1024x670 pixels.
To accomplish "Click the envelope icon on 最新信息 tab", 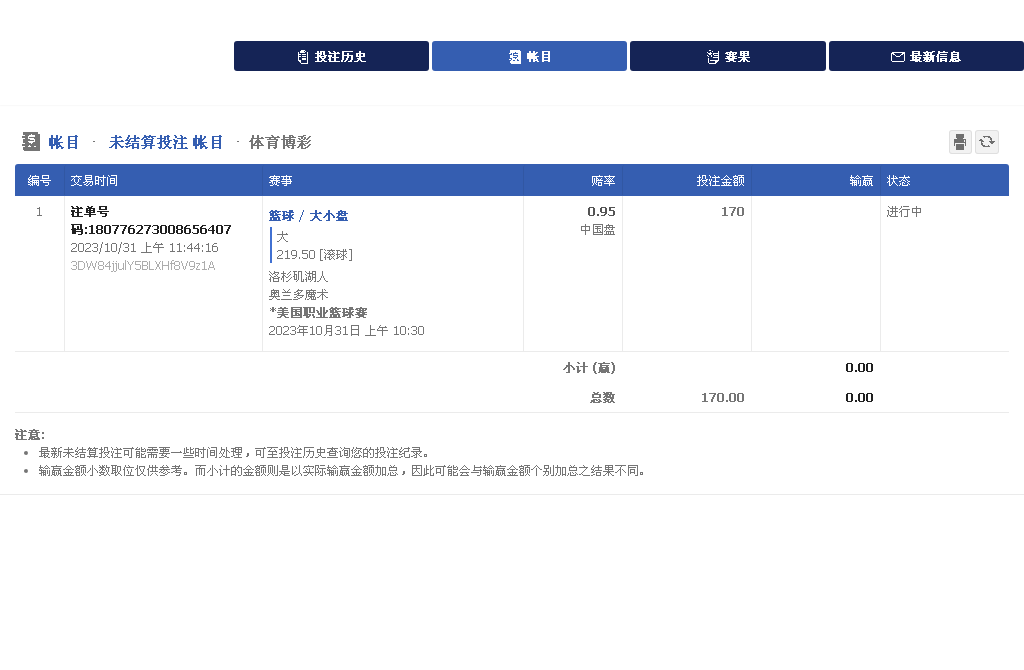I will coord(898,57).
